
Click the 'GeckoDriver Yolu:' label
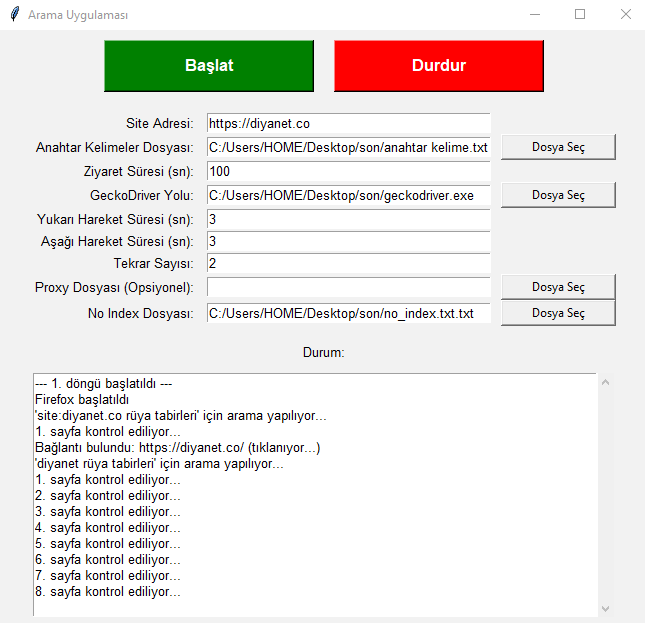click(x=142, y=195)
